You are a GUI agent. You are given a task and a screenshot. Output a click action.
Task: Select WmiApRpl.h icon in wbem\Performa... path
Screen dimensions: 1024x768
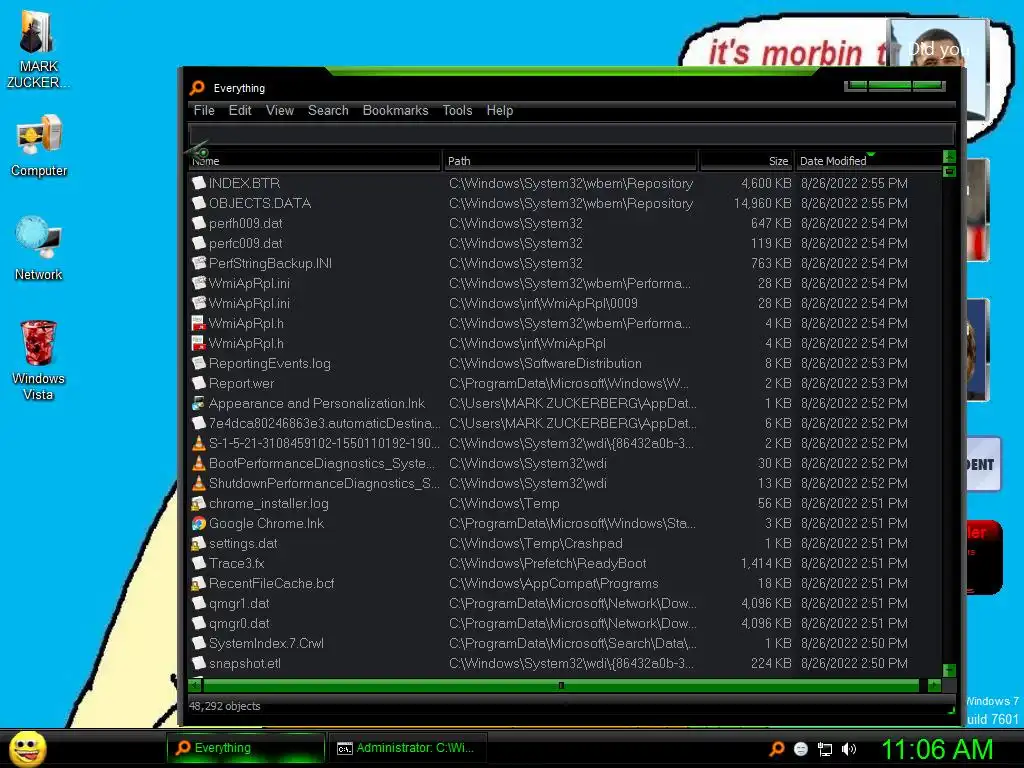pos(199,323)
